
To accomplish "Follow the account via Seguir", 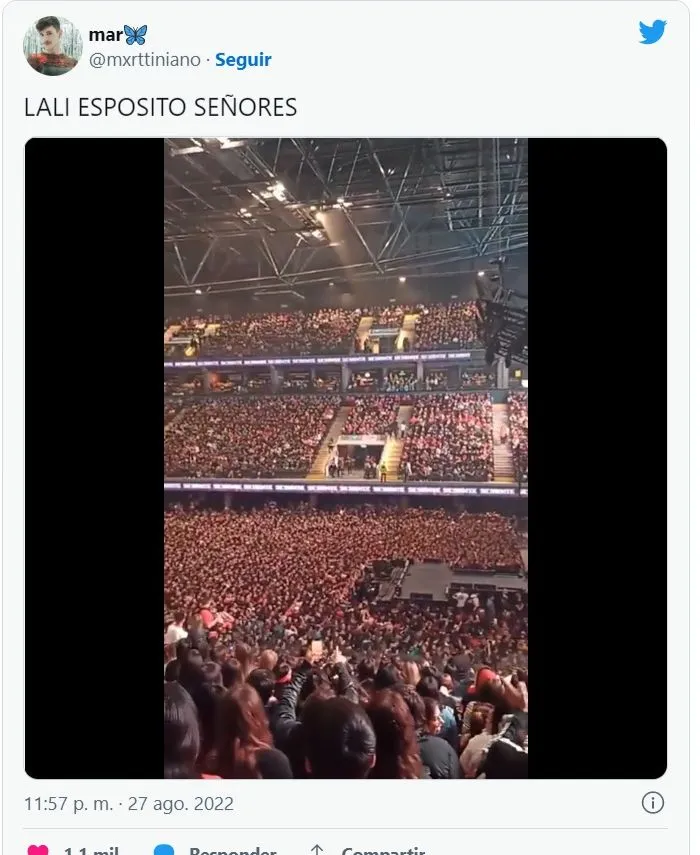I will (x=243, y=59).
